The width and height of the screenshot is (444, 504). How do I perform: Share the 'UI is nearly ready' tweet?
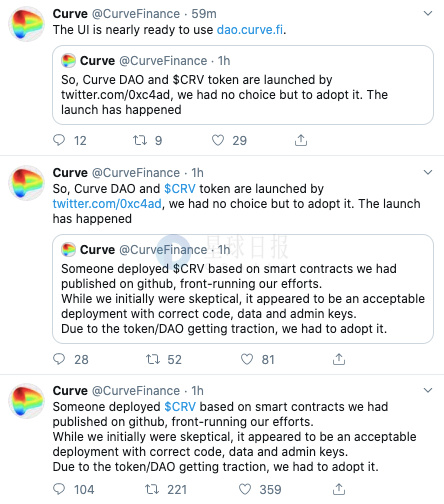pyautogui.click(x=301, y=140)
